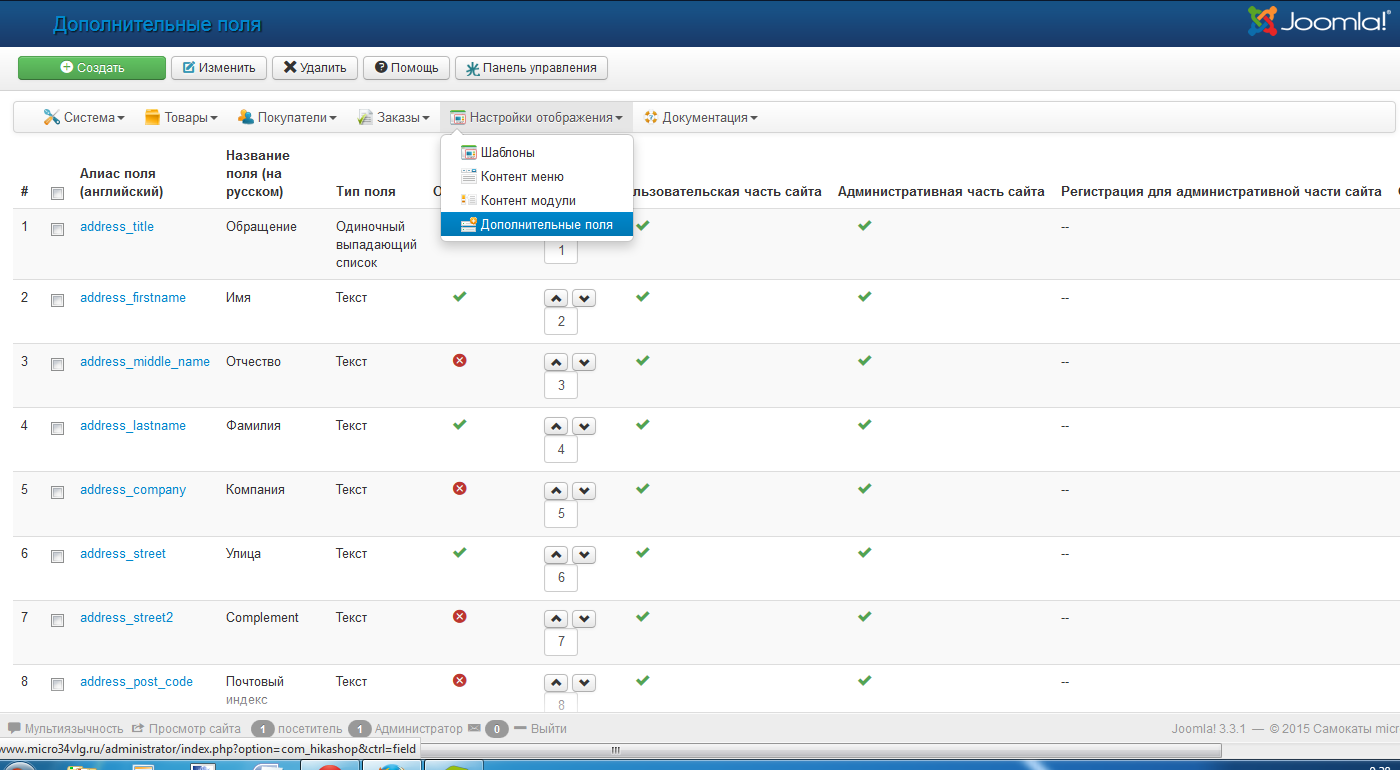This screenshot has width=1400, height=770.
Task: Open the Документация dropdown
Action: 701,117
